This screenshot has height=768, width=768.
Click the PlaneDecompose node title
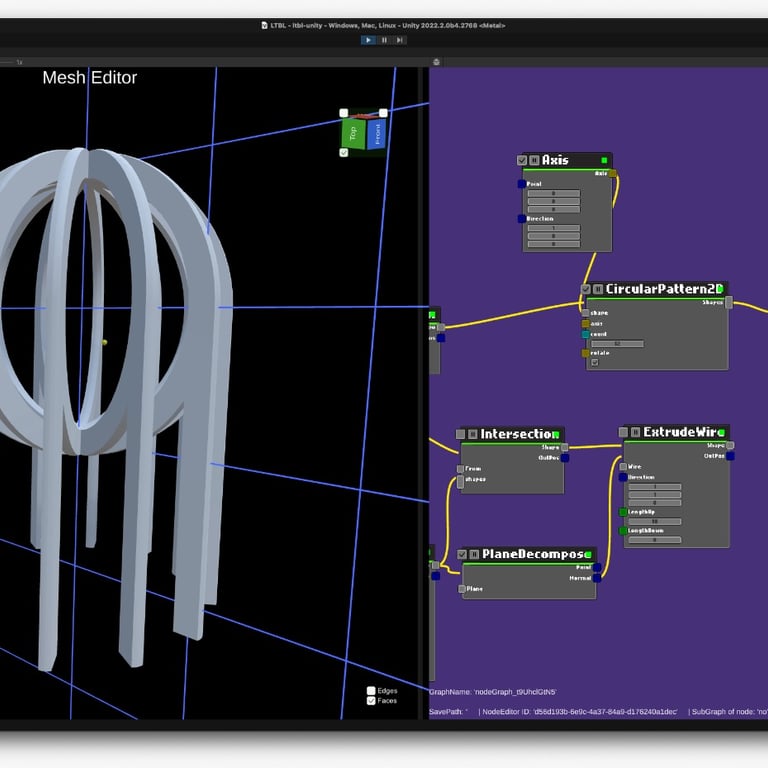click(x=532, y=554)
